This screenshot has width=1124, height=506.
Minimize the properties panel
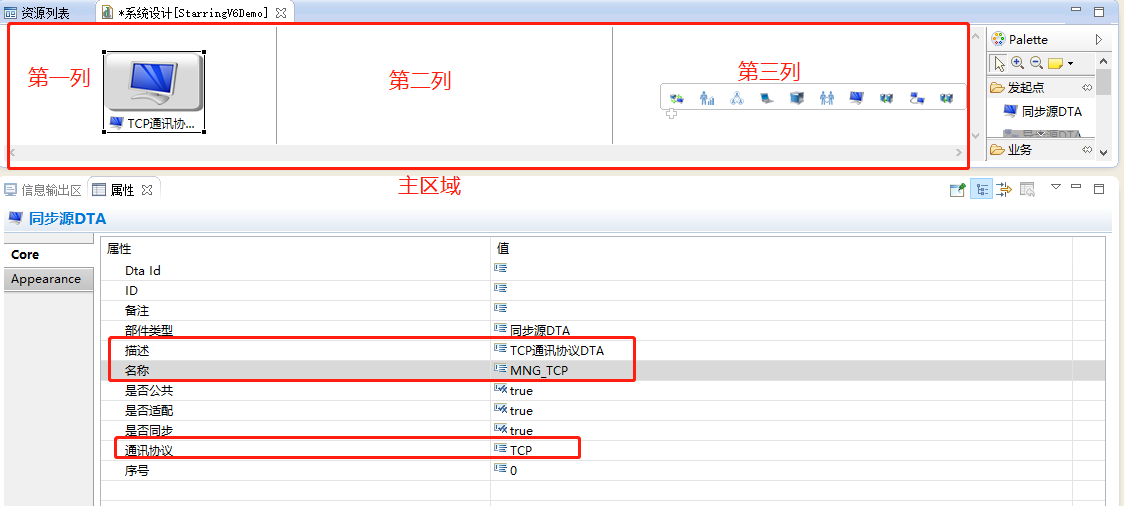(1075, 186)
